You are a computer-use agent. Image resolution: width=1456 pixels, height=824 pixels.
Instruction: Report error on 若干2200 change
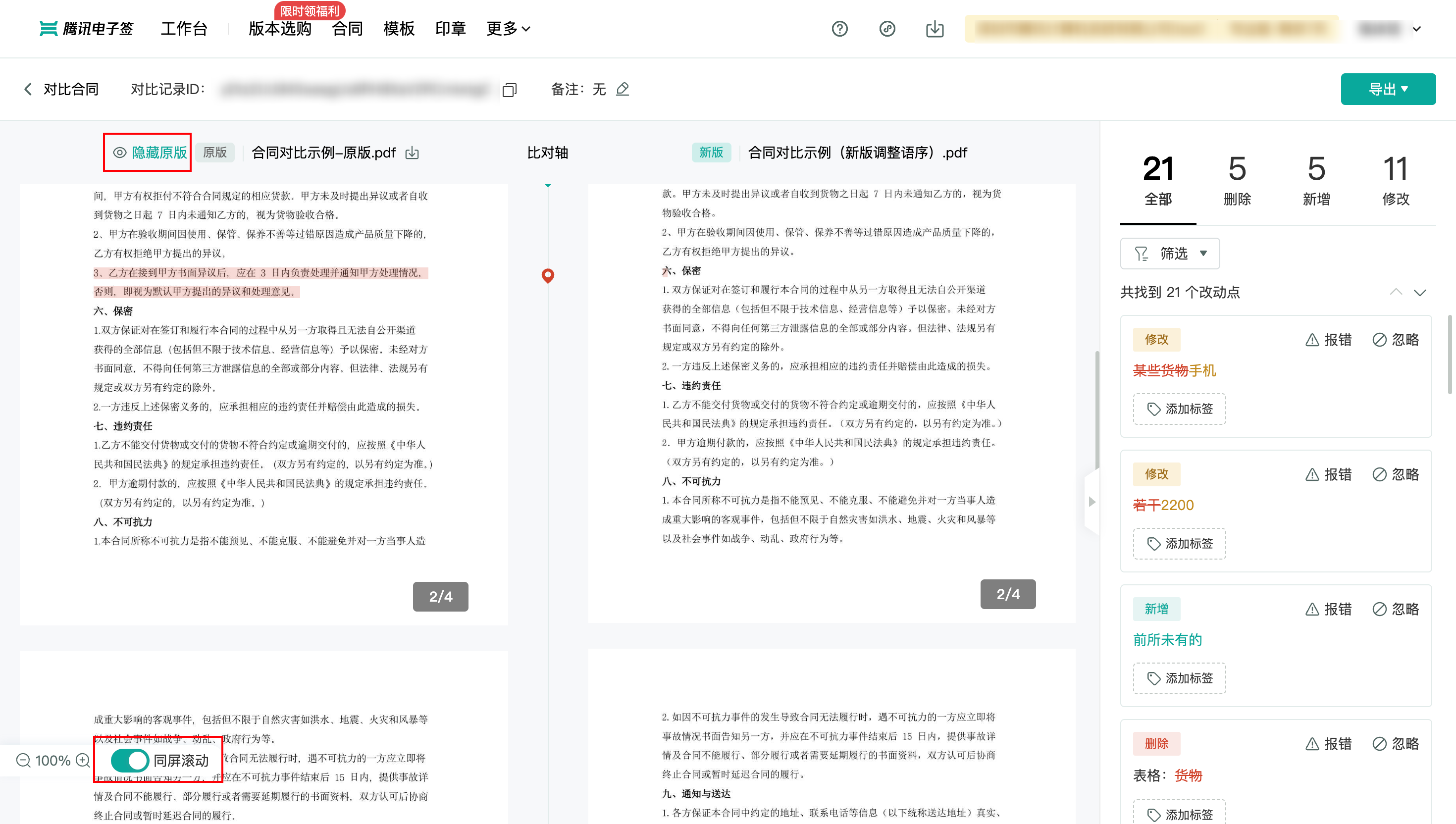point(1328,474)
